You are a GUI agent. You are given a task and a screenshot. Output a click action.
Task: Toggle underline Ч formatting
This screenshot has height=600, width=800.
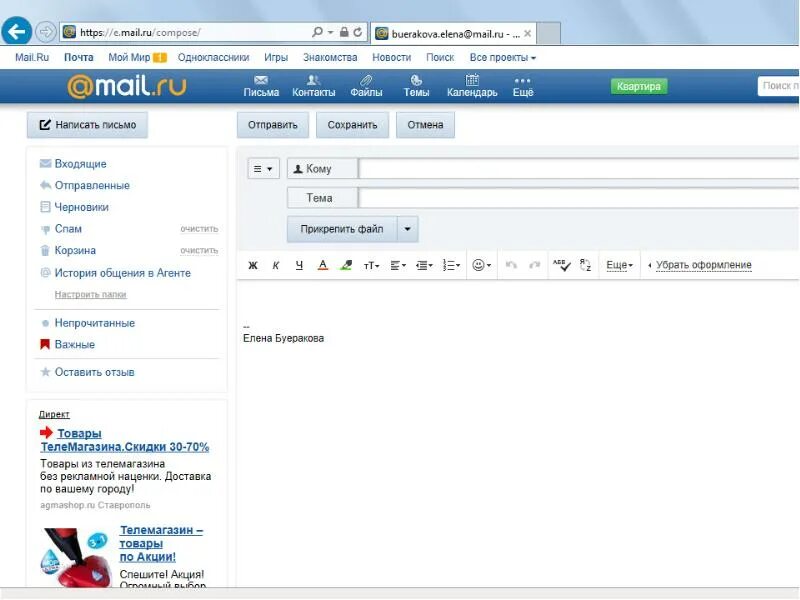tap(299, 265)
